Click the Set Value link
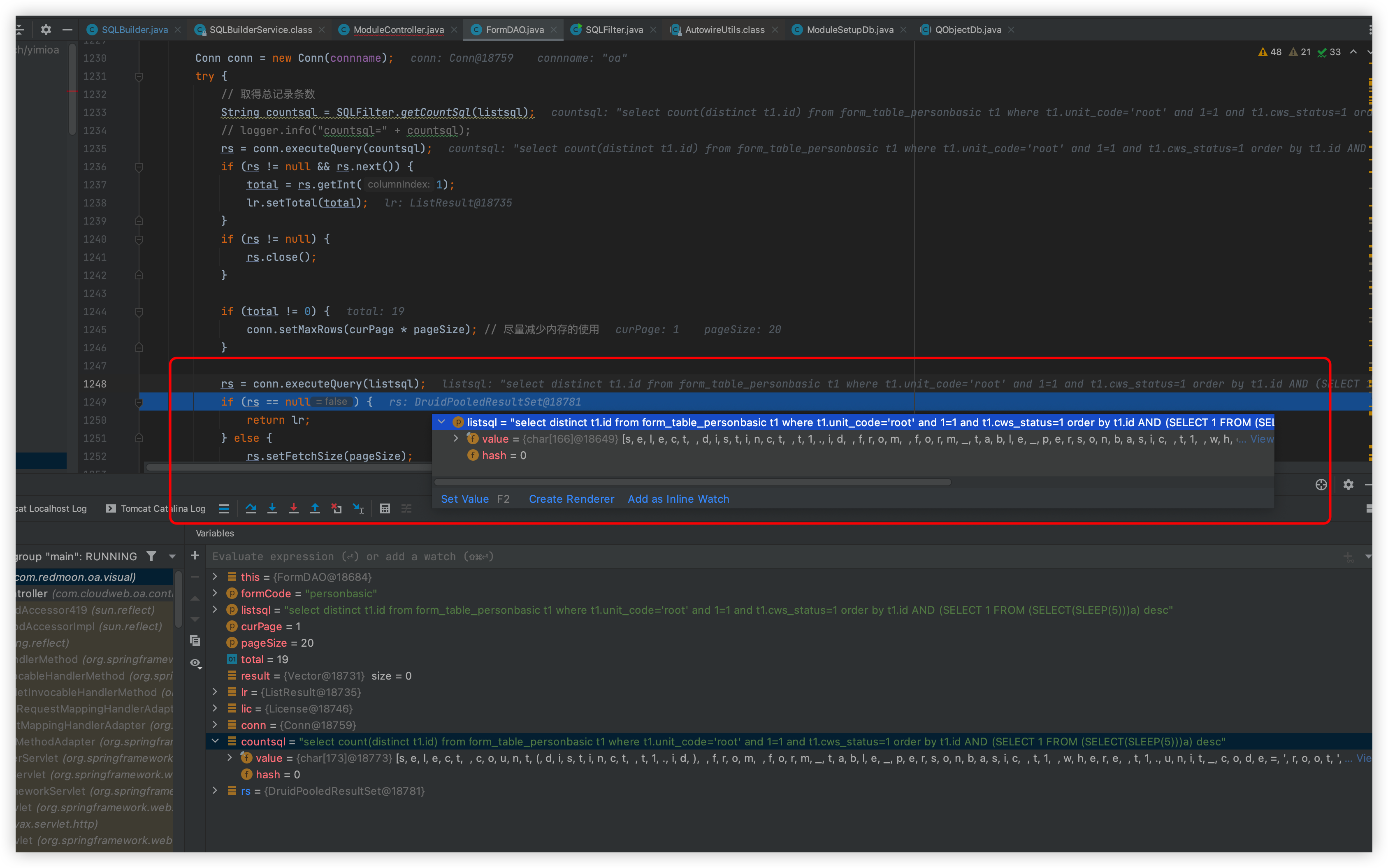Screen dimensions: 1388x868 [x=464, y=499]
